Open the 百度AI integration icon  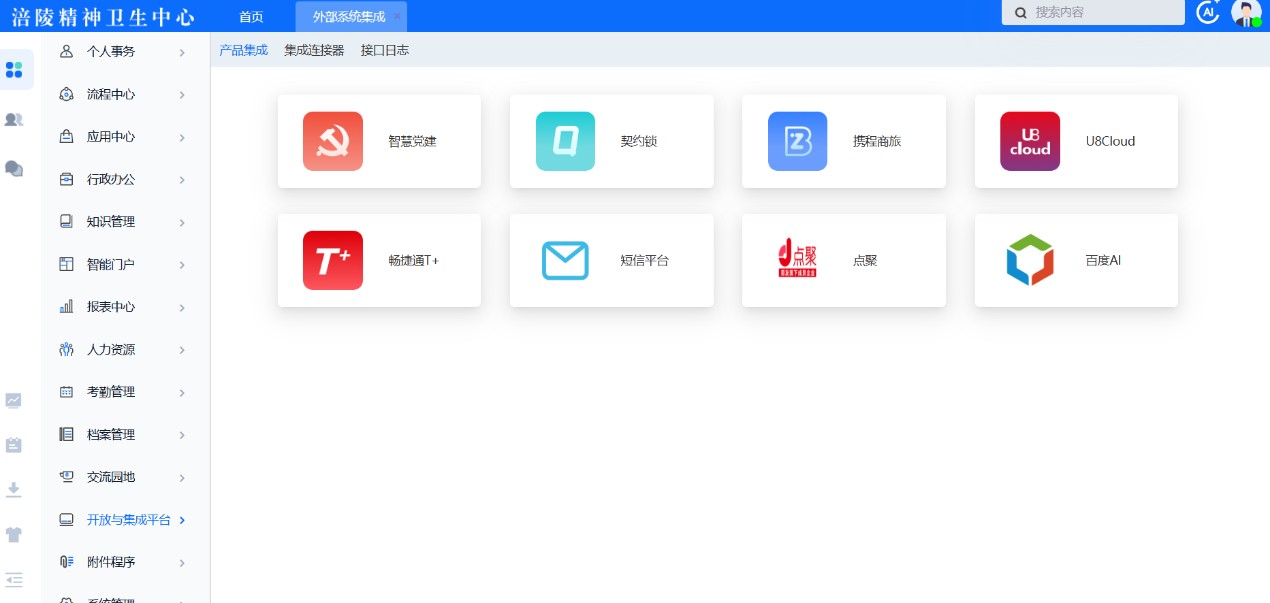pyautogui.click(x=1030, y=260)
